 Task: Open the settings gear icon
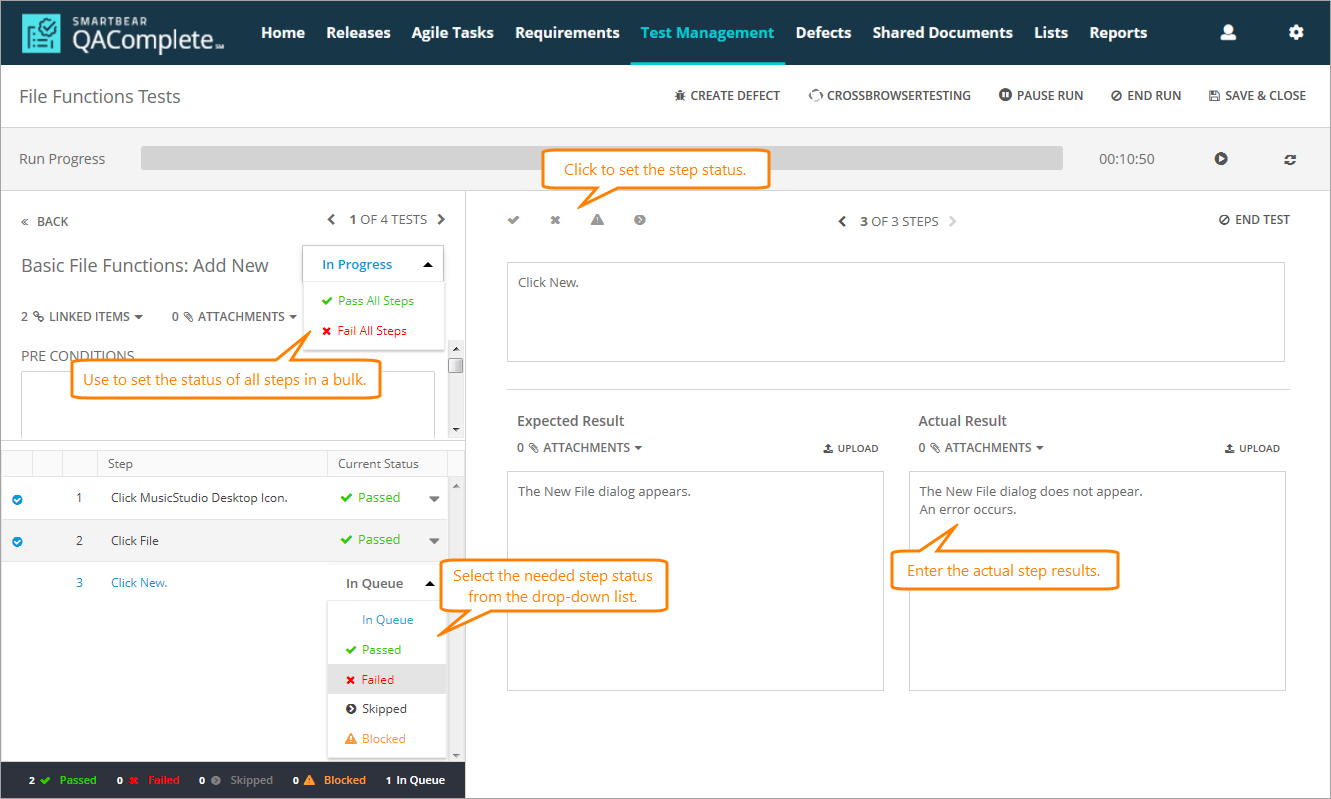pyautogui.click(x=1296, y=33)
